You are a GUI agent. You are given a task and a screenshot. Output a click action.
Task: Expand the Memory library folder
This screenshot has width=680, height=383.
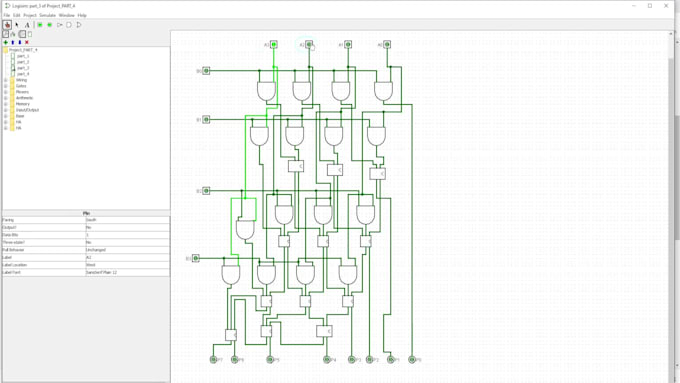tap(6, 104)
